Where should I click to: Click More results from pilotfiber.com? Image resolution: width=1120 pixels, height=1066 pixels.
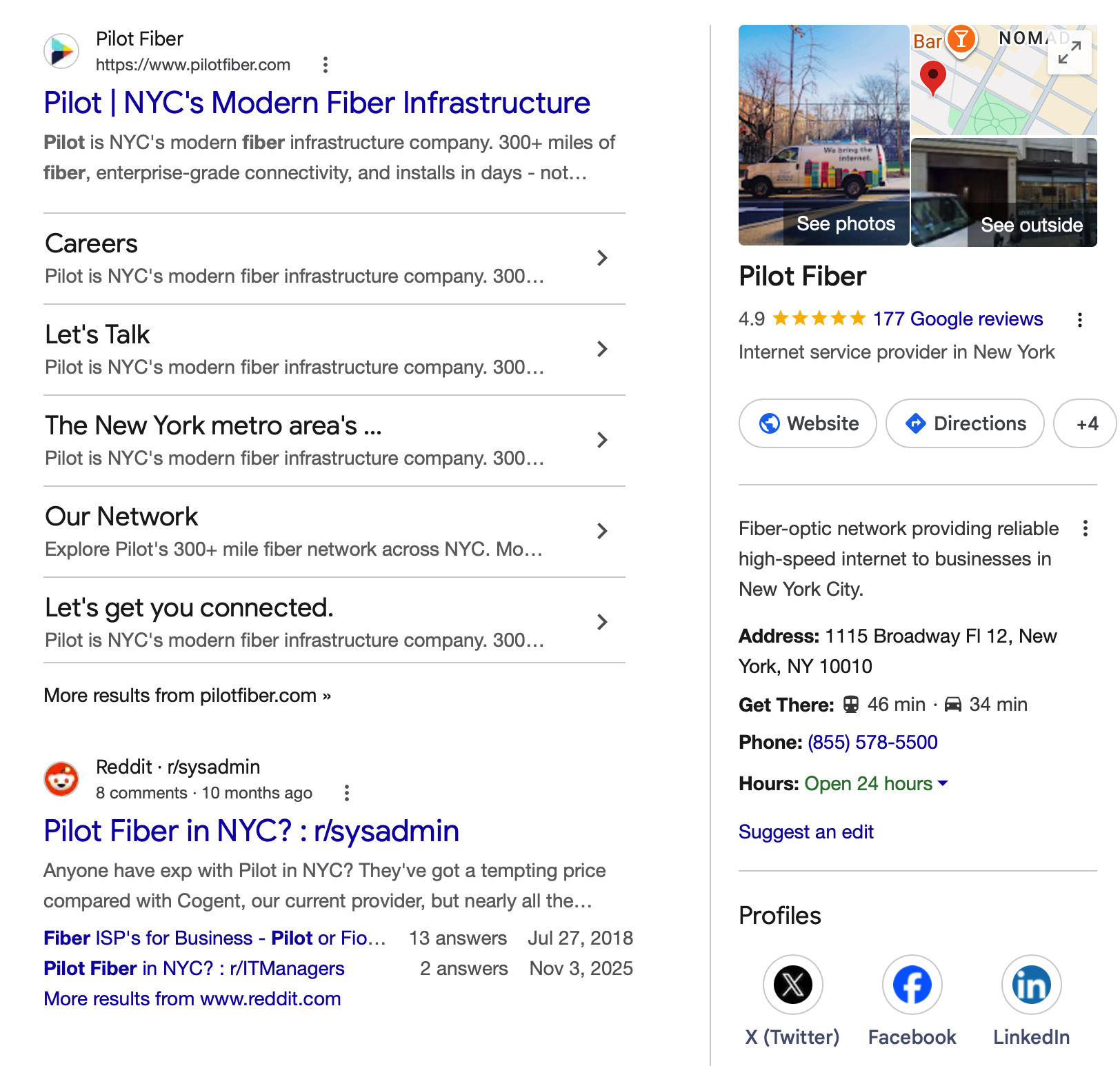coord(188,695)
